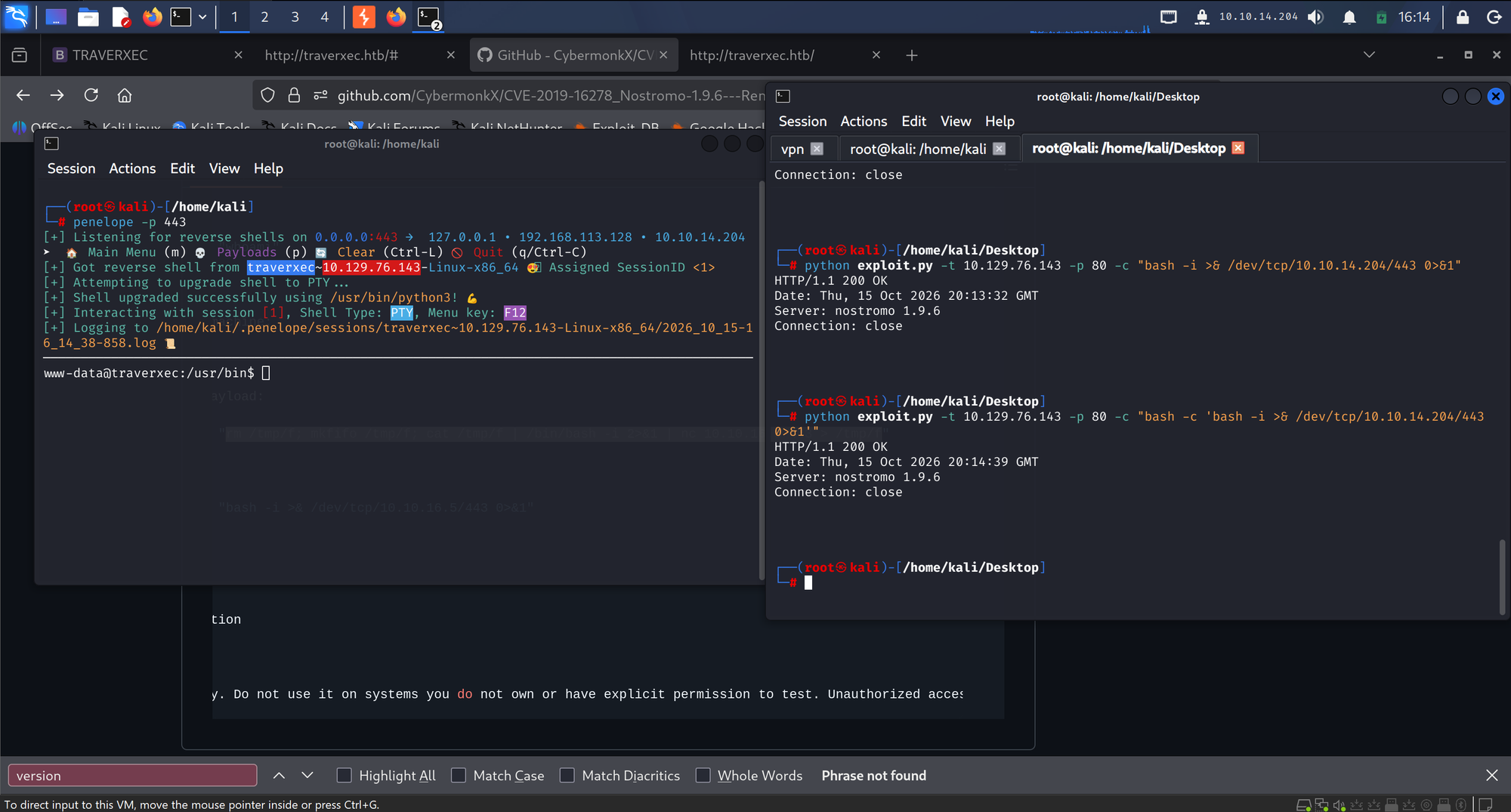Viewport: 1511px width, 812px height.
Task: Switch to workspace 2
Action: [264, 17]
